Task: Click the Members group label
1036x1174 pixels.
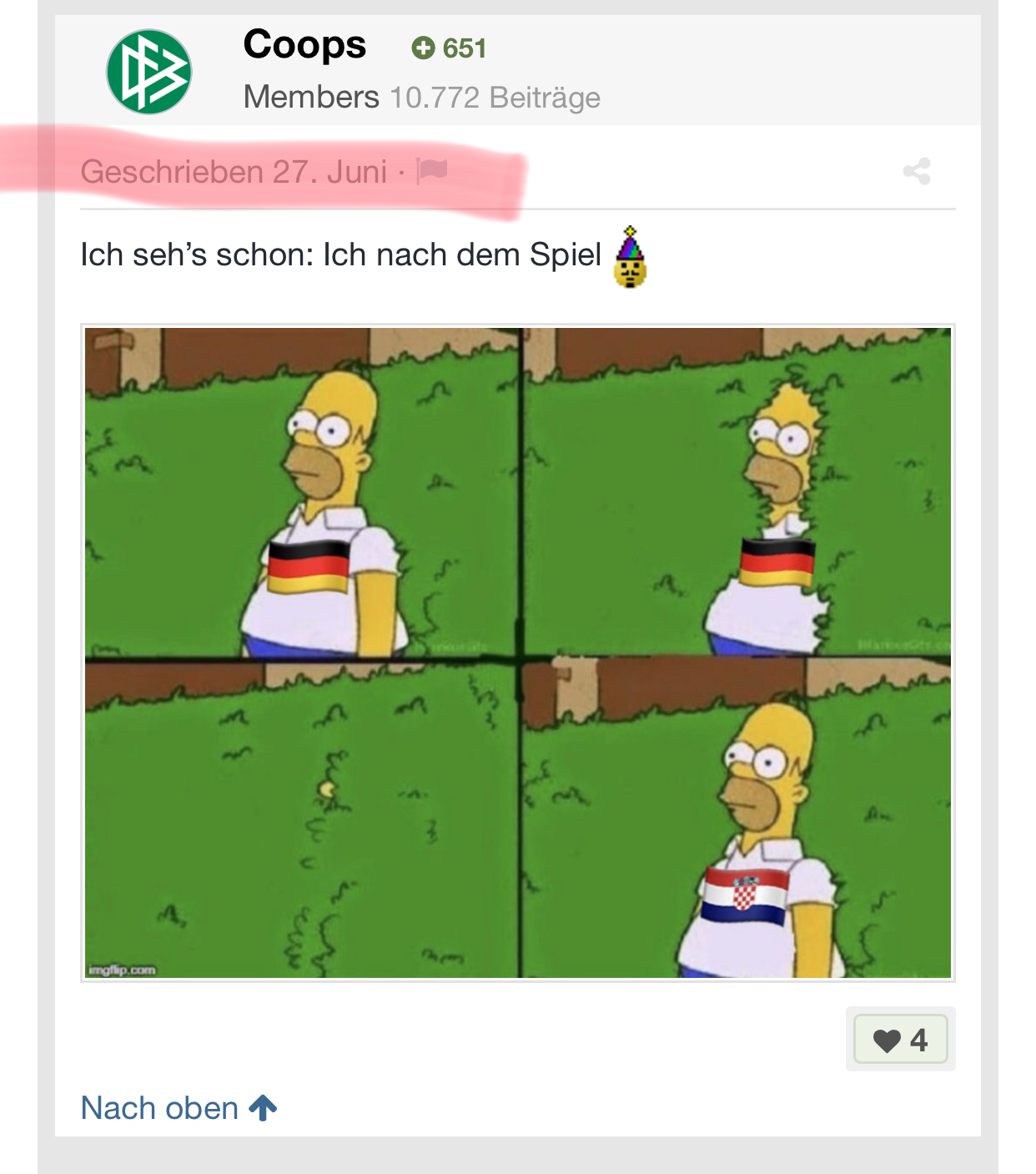Action: (311, 97)
